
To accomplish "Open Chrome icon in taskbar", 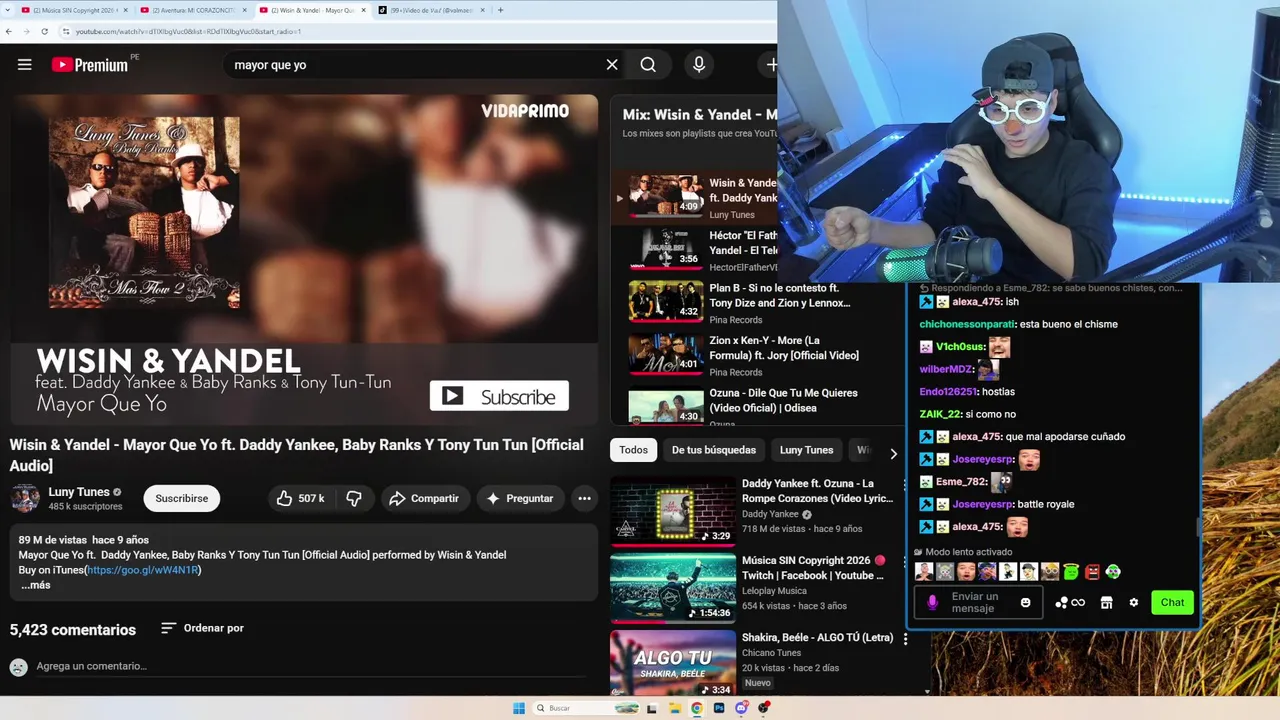I will point(697,708).
